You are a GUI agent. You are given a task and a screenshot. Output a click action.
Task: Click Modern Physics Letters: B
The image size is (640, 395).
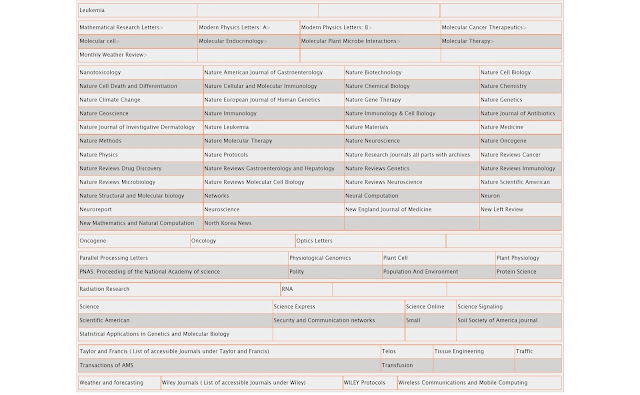coord(336,27)
